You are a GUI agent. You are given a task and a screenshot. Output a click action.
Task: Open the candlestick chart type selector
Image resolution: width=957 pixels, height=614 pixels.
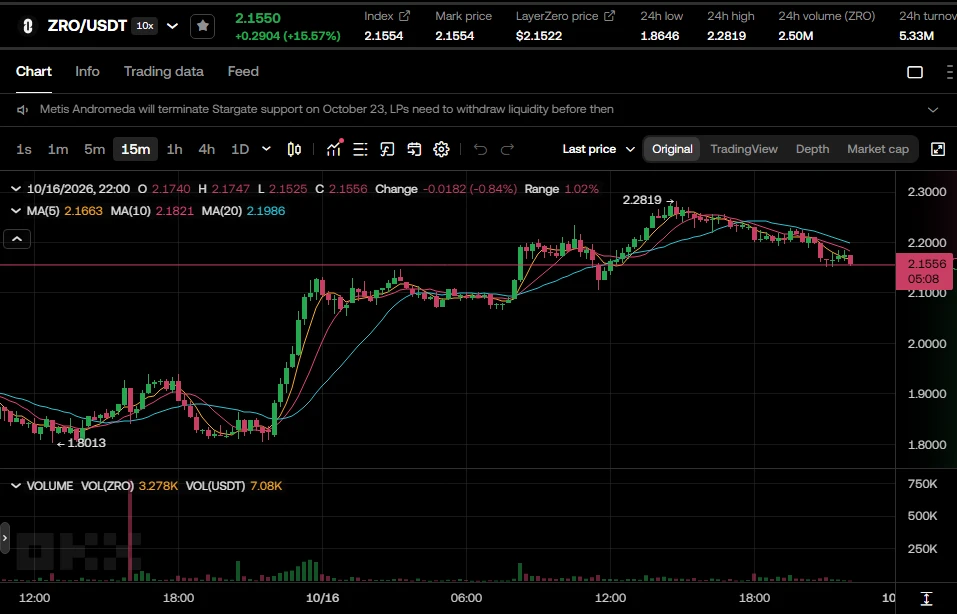pyautogui.click(x=294, y=149)
